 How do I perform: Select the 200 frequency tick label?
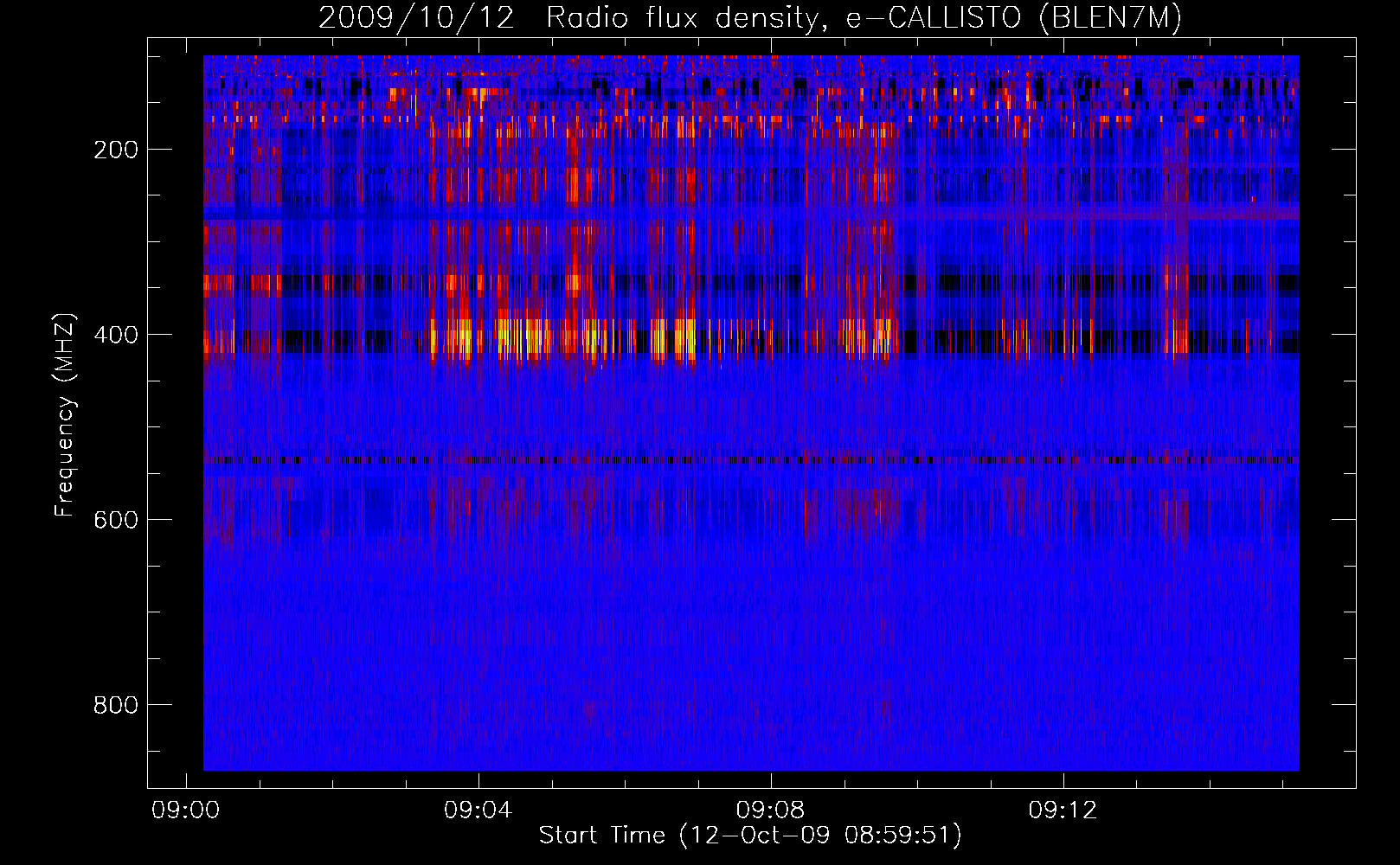116,150
